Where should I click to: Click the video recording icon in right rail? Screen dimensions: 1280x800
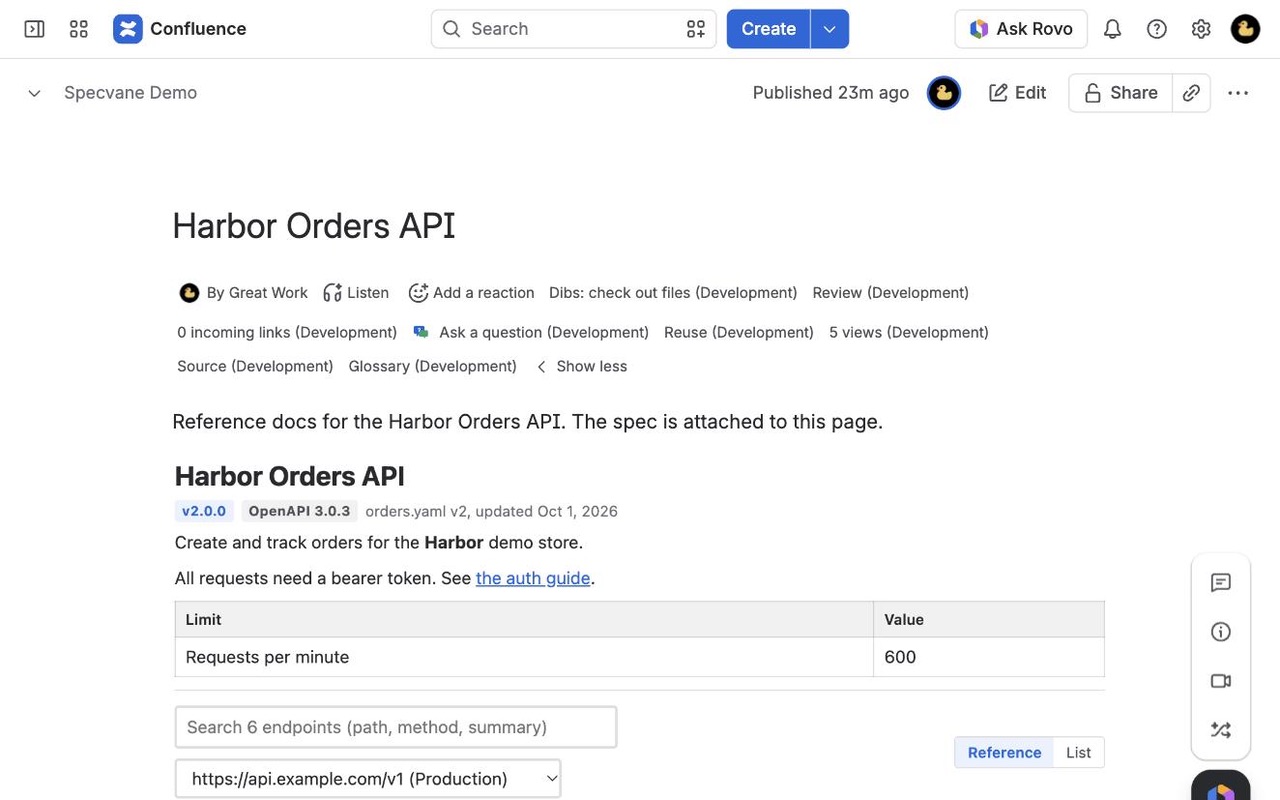click(x=1220, y=681)
